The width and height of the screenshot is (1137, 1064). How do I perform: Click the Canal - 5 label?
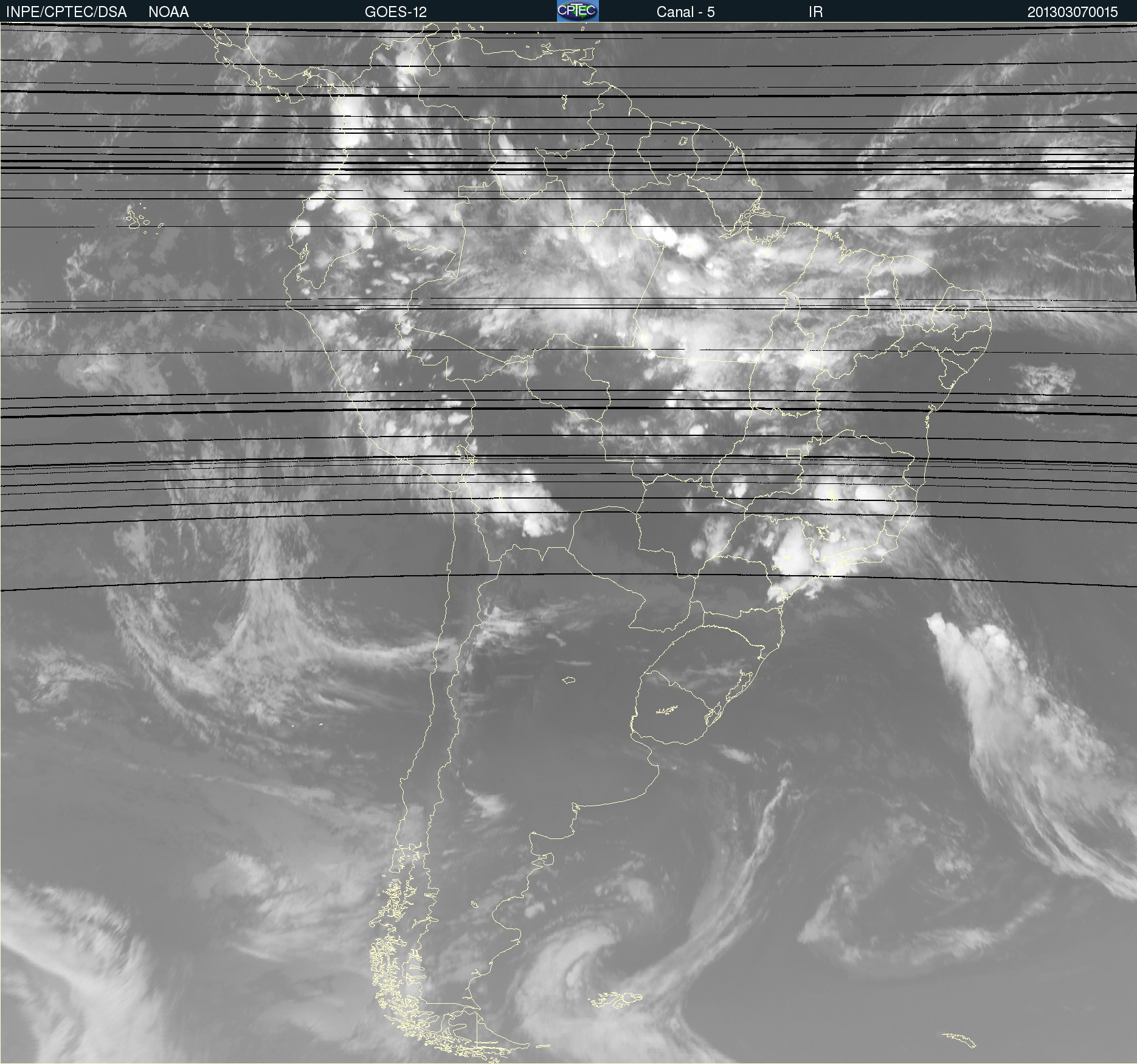point(685,12)
